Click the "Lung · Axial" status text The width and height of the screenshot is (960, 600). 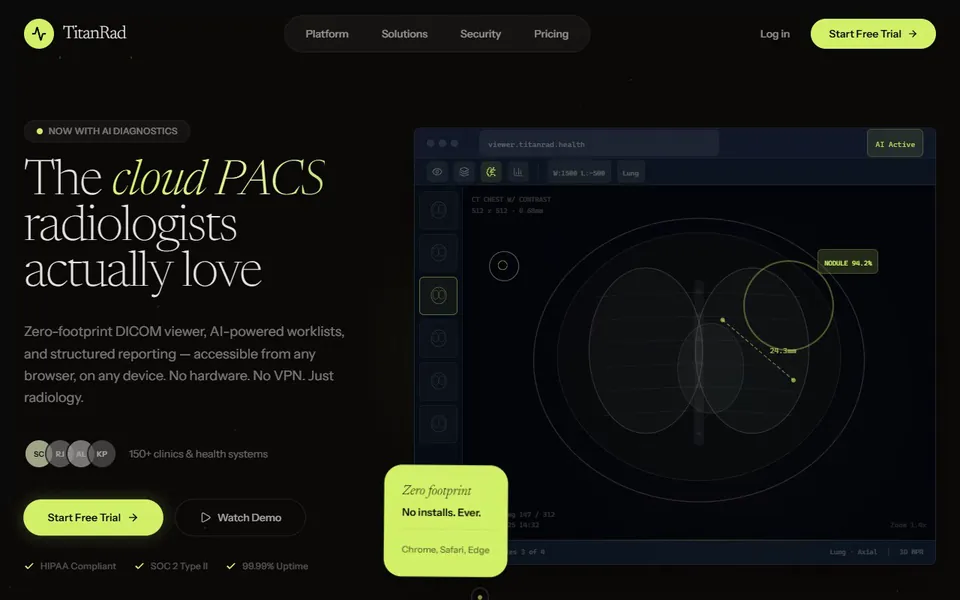pyautogui.click(x=853, y=552)
